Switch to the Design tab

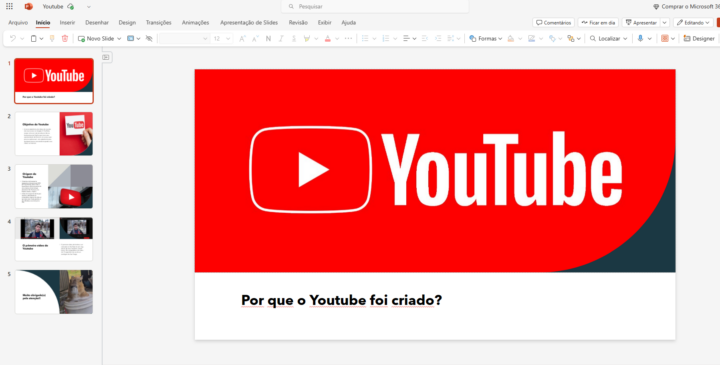coord(127,22)
